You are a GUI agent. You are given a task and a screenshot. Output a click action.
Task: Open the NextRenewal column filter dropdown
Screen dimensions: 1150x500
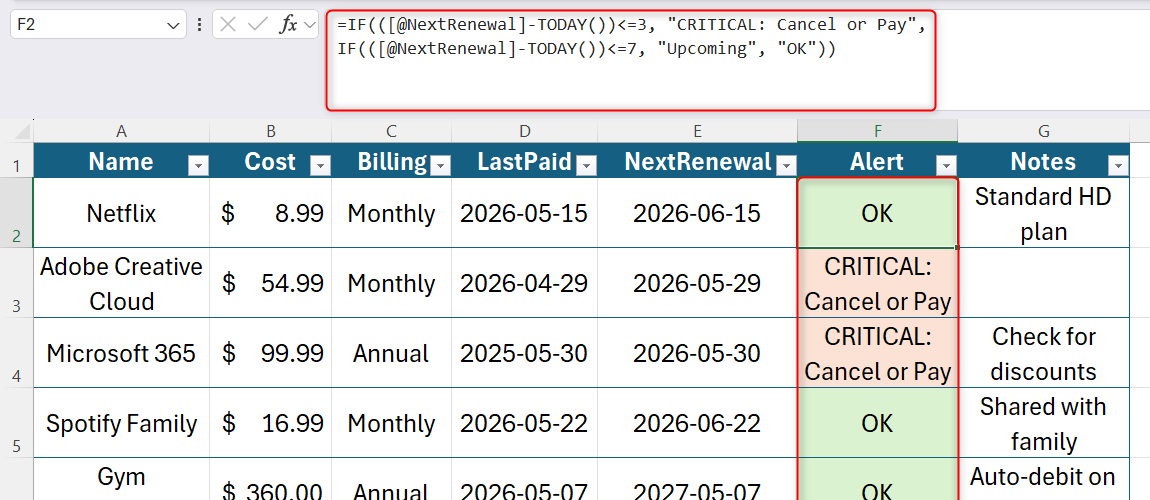click(x=785, y=166)
